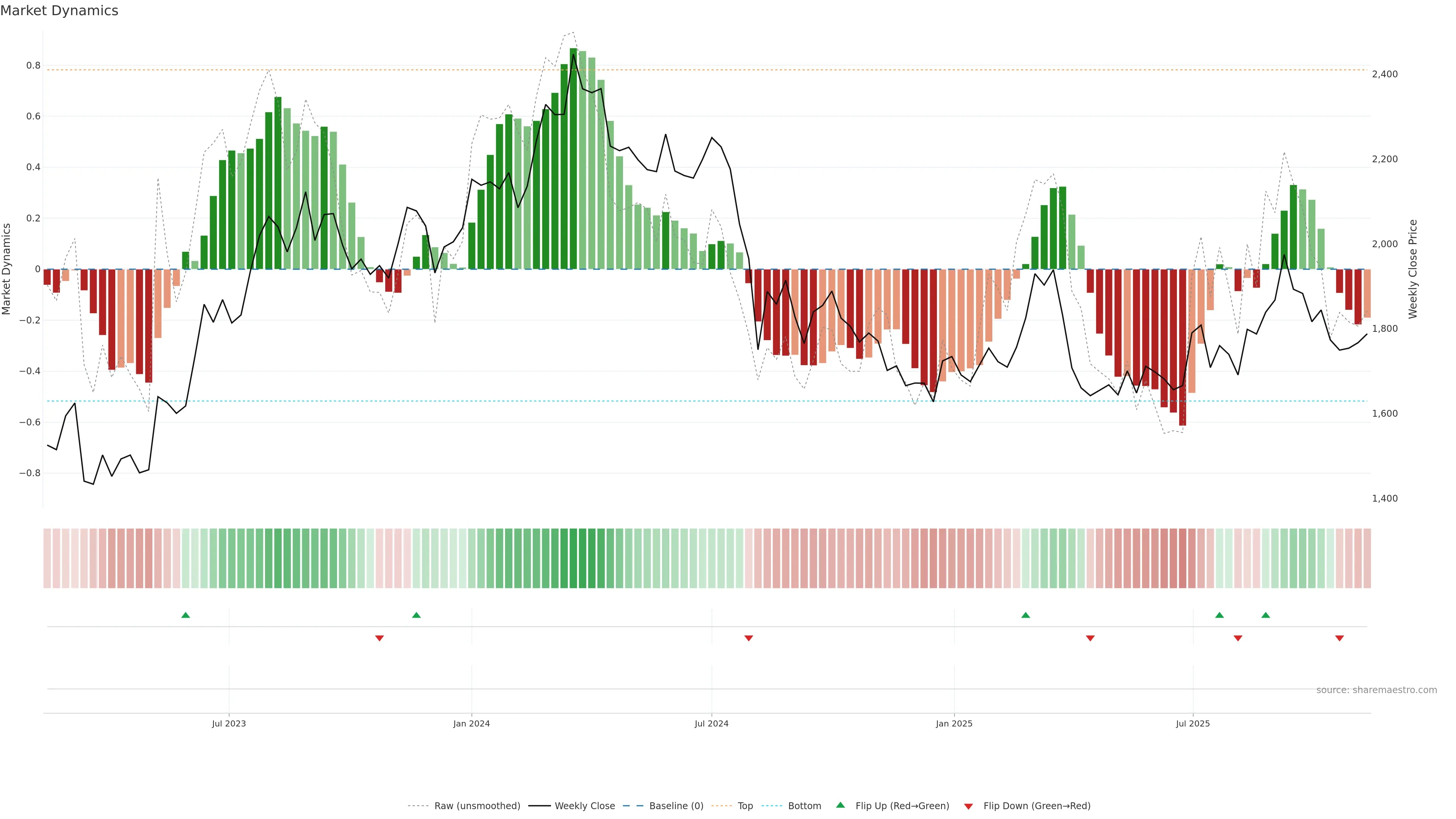This screenshot has width=1456, height=819.
Task: Click the Market Dynamics chart title
Action: pyautogui.click(x=60, y=11)
